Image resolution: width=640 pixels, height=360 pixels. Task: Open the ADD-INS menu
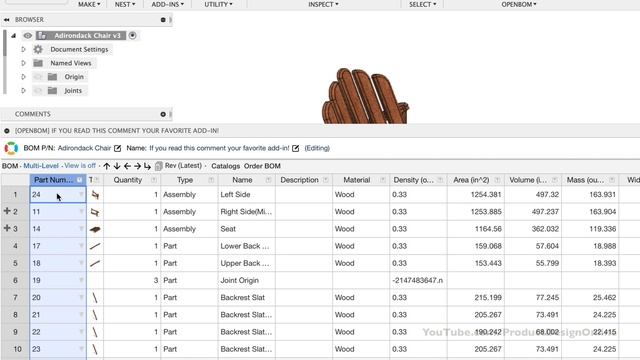167,4
